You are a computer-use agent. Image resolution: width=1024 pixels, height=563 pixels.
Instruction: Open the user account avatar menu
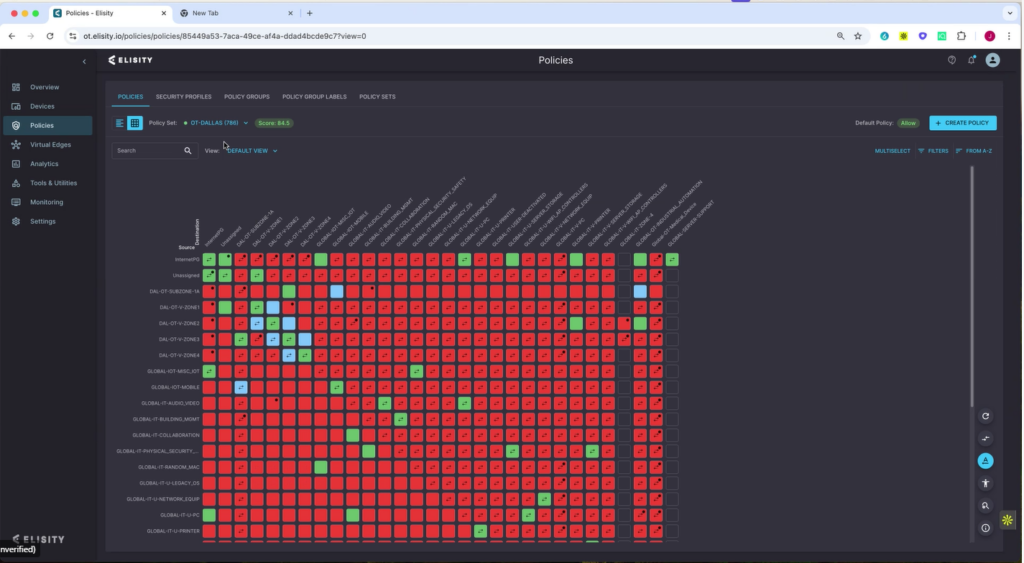click(x=993, y=60)
